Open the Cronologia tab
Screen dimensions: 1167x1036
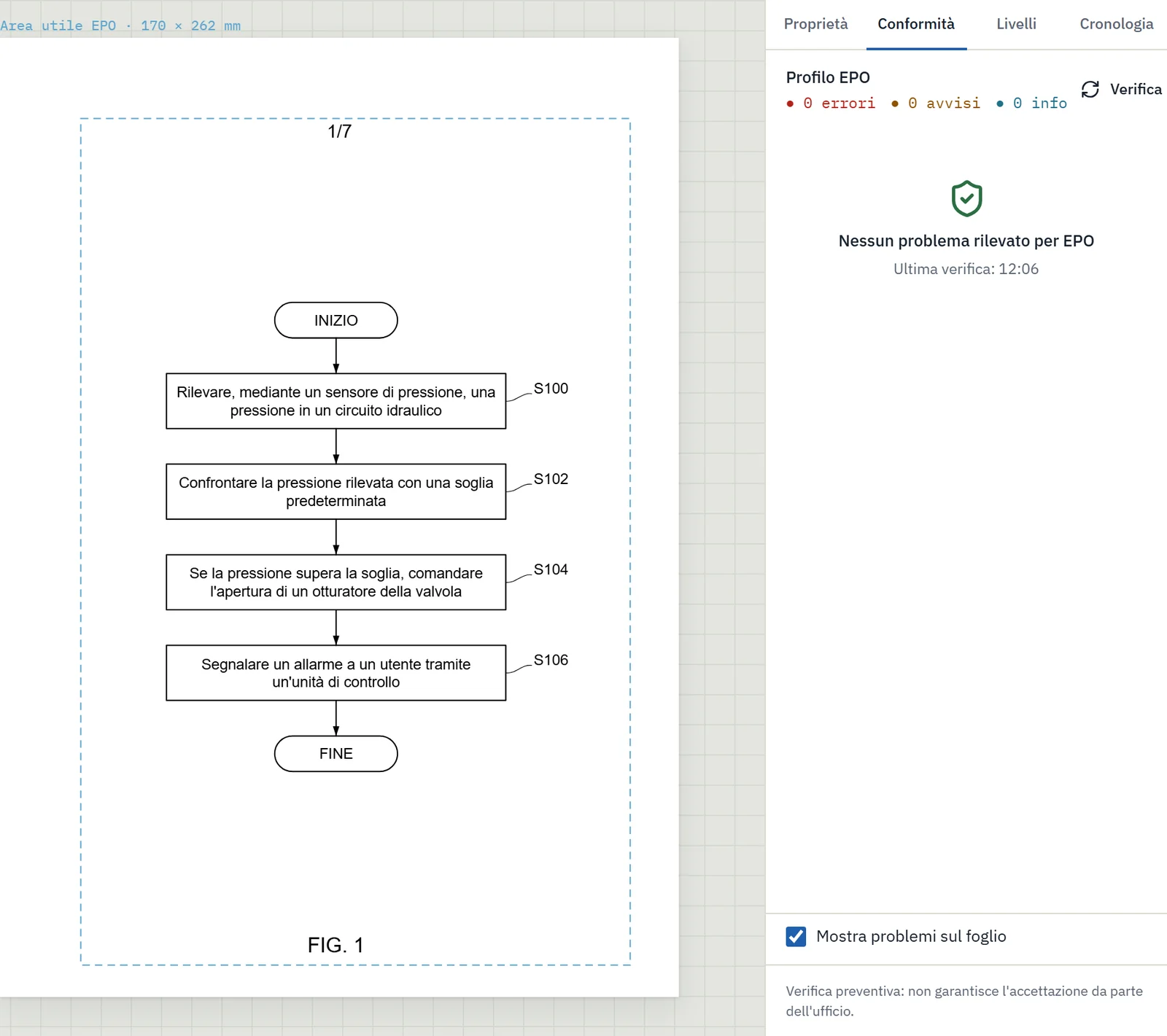[1116, 24]
